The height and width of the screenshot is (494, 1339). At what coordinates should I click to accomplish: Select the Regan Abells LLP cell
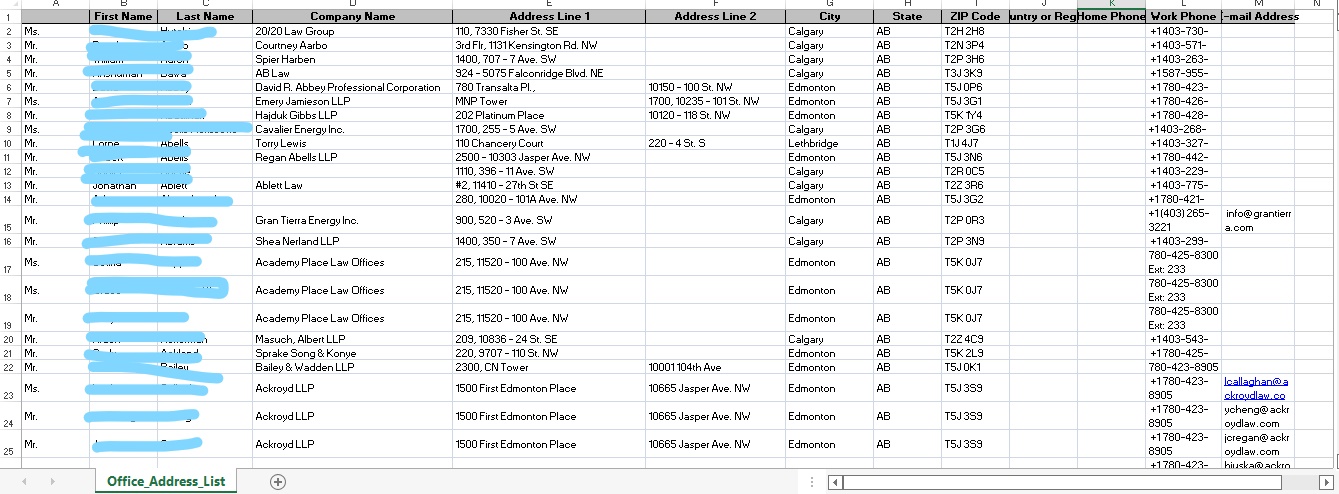[x=352, y=157]
